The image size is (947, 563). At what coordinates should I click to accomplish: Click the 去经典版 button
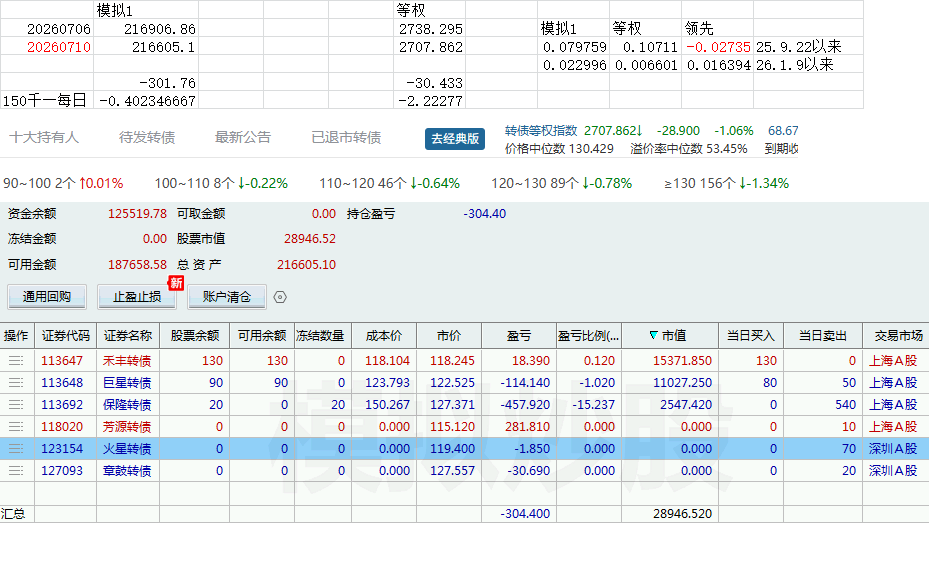(455, 138)
